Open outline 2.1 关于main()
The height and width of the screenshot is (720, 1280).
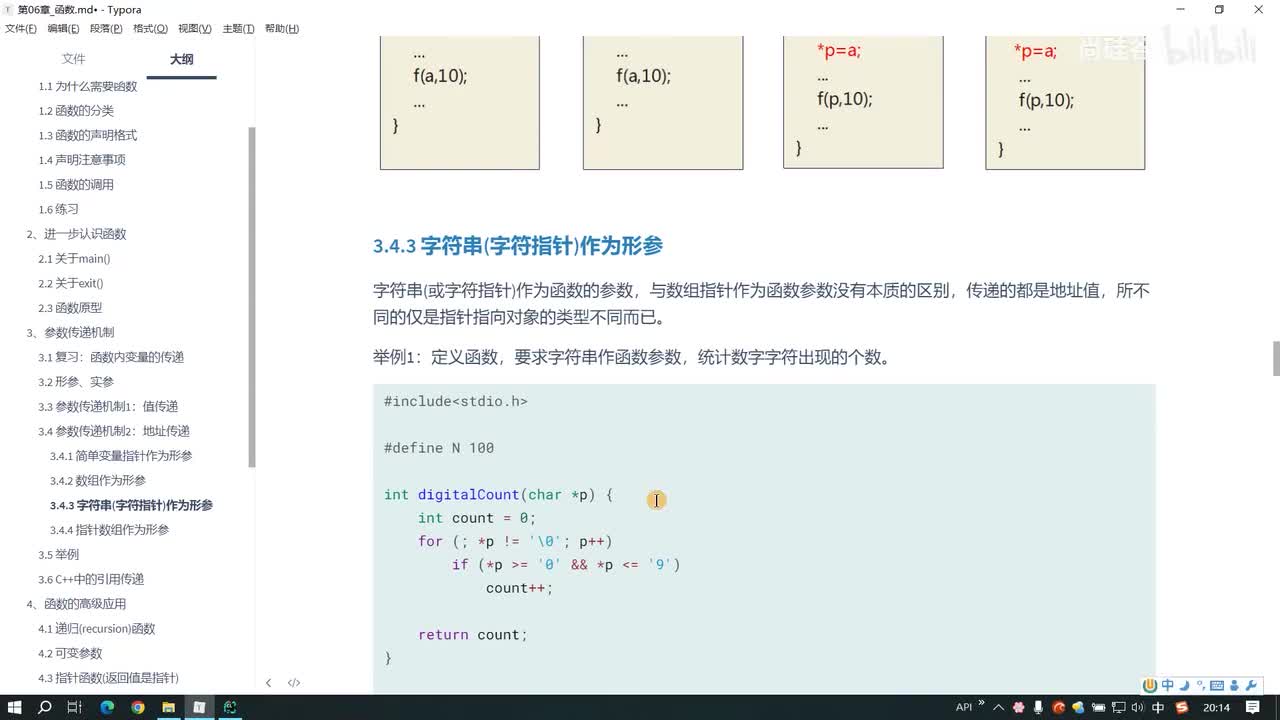pyautogui.click(x=74, y=259)
